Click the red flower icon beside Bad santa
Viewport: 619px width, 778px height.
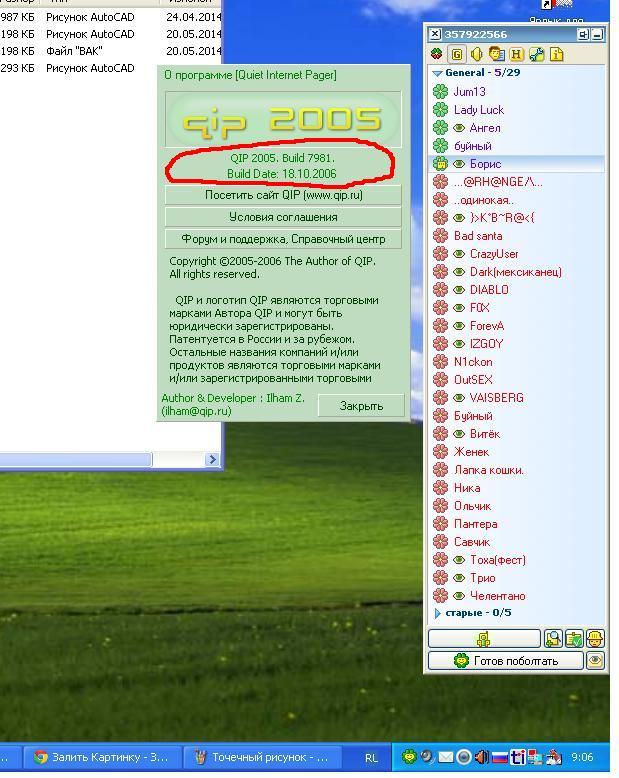coord(440,236)
